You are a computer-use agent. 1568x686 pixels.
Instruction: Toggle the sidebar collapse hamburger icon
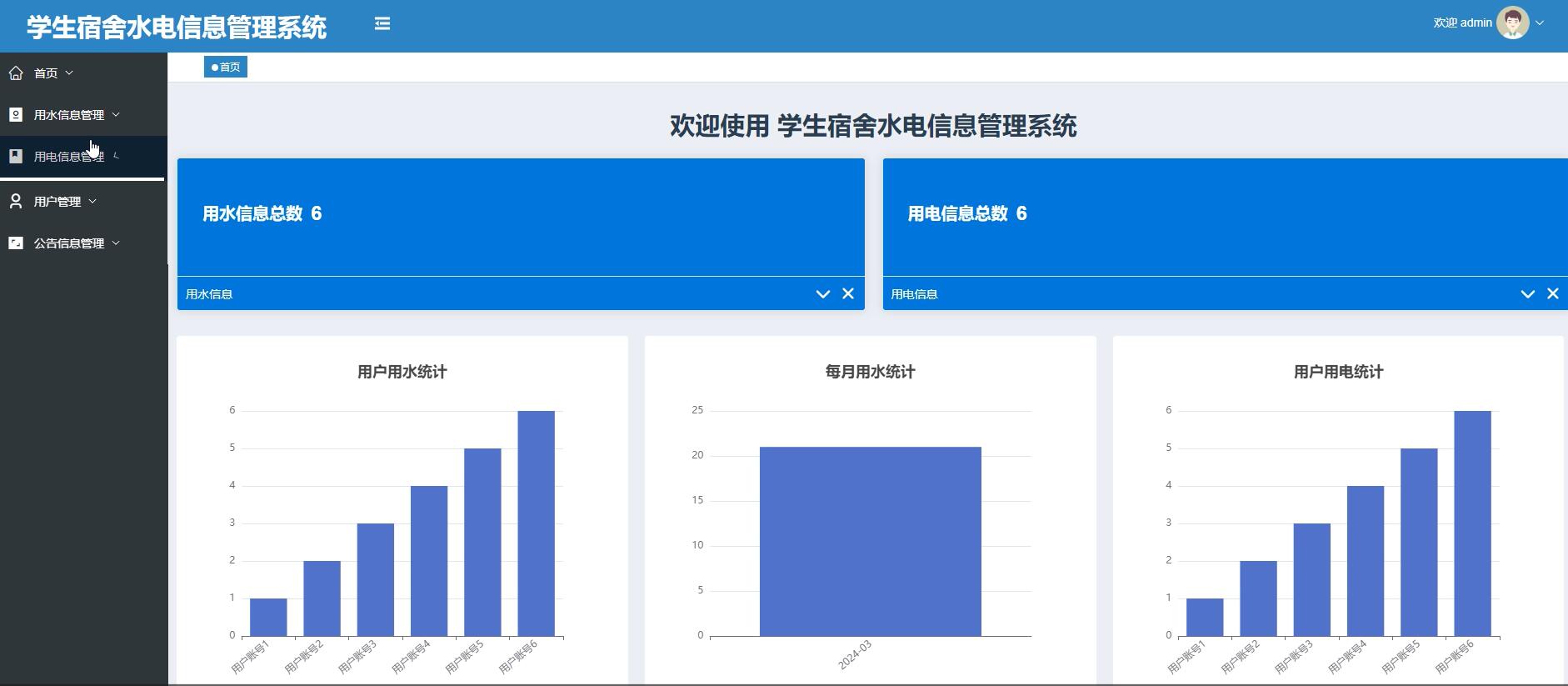(382, 23)
